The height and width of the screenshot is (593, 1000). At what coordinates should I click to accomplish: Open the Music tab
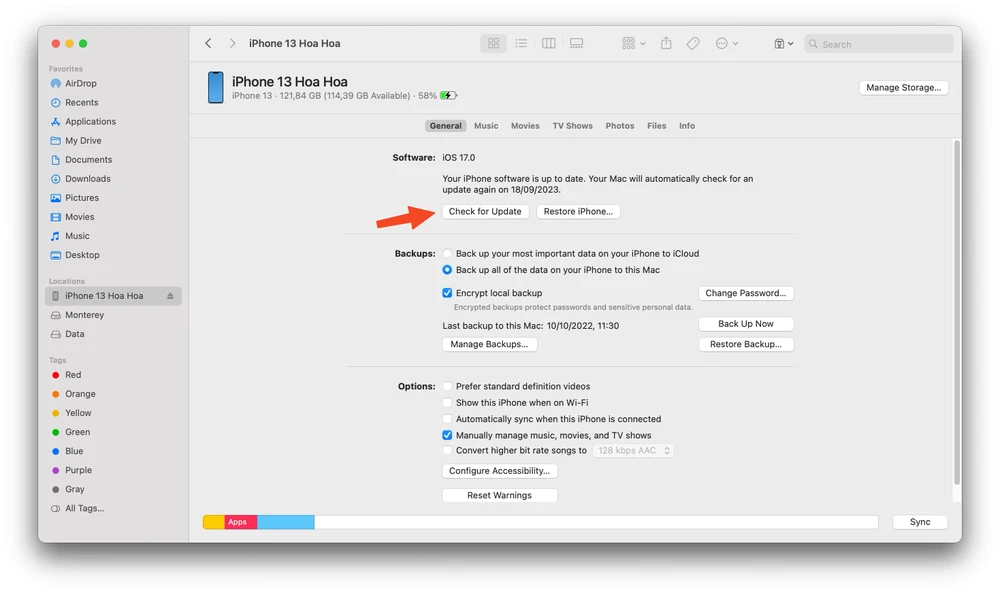pyautogui.click(x=486, y=125)
